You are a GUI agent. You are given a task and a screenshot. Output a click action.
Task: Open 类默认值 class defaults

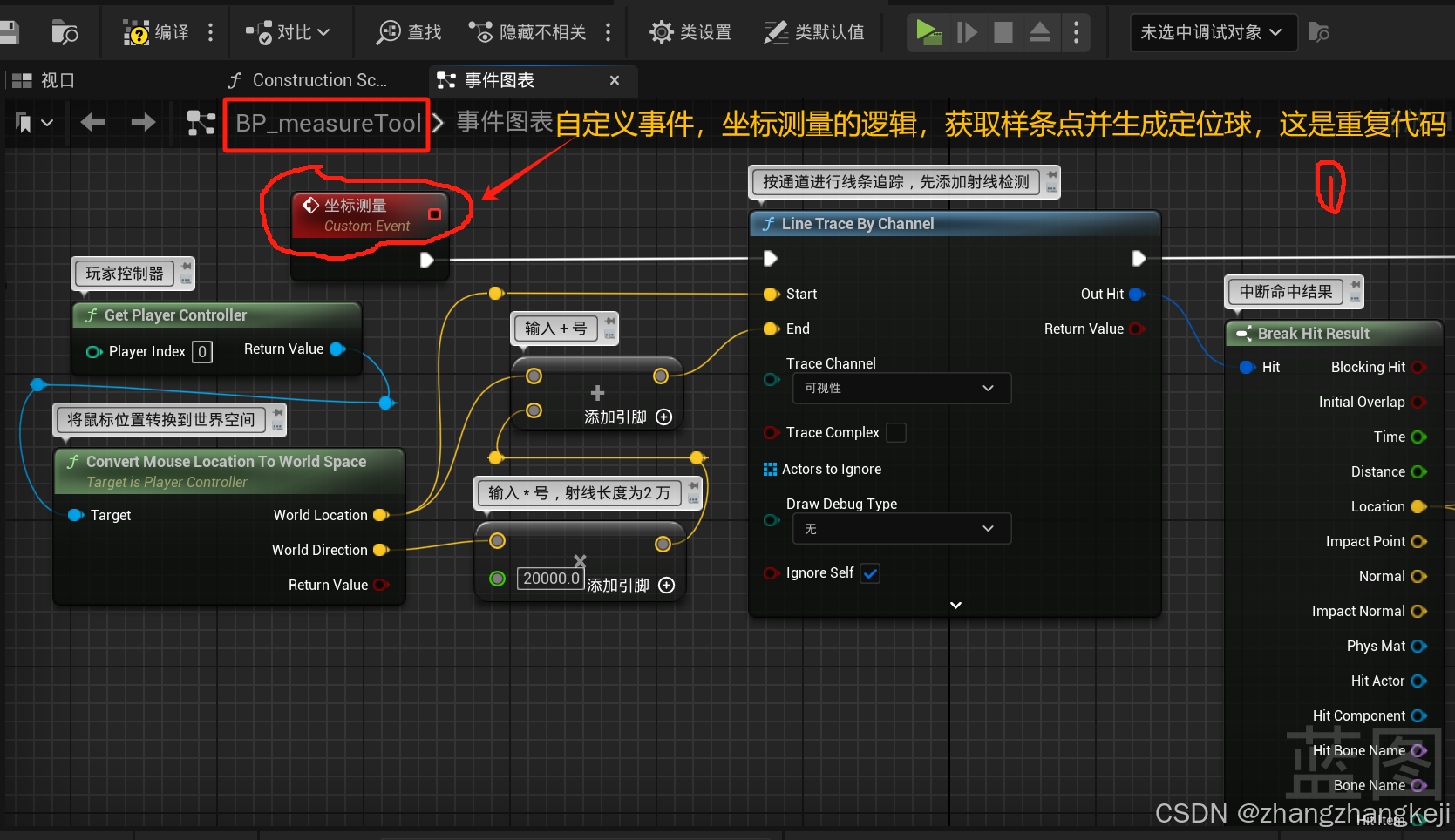click(x=814, y=32)
